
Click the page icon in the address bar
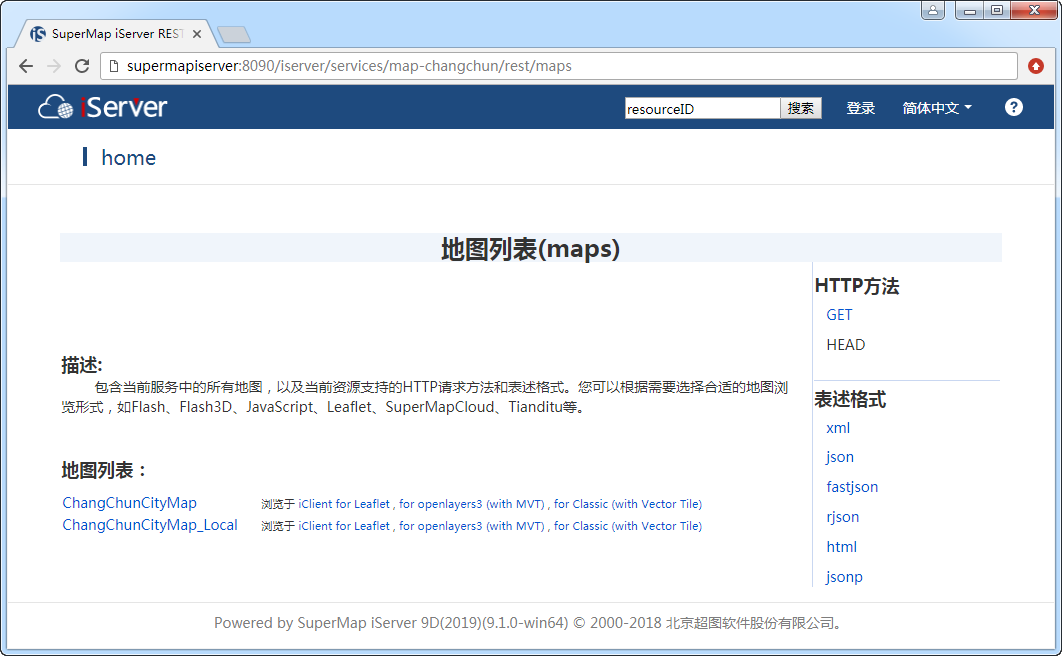114,66
